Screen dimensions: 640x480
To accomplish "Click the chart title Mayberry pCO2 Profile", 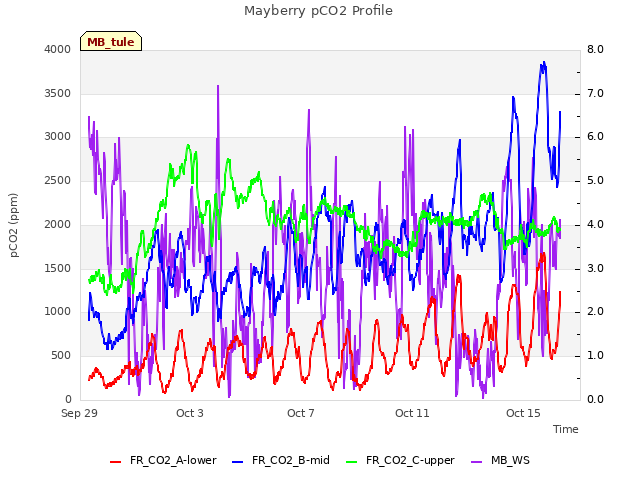I will (x=318, y=11).
